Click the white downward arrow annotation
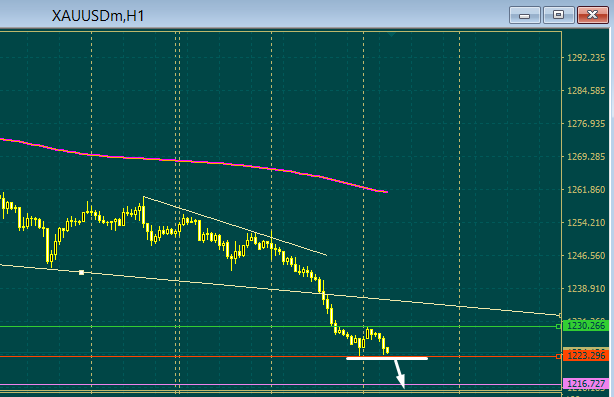 pos(399,374)
